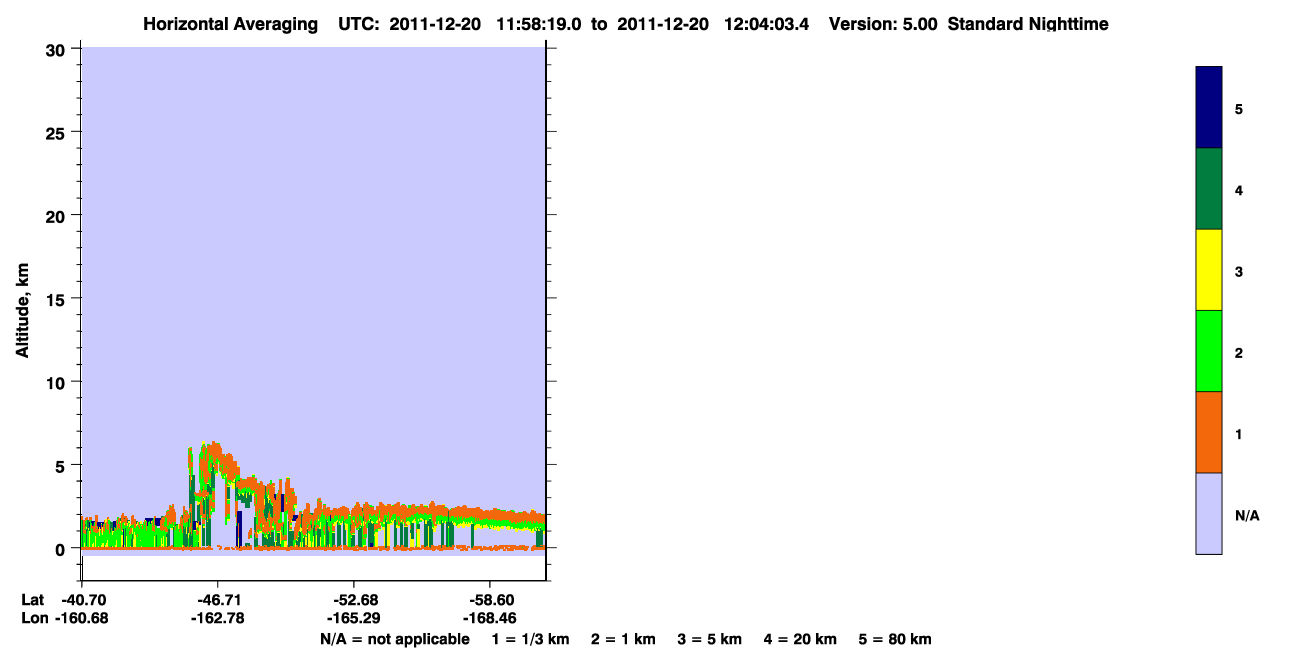Click the lavender N/A colorbar segment
Screen dimensions: 1300x667
[x=1209, y=513]
